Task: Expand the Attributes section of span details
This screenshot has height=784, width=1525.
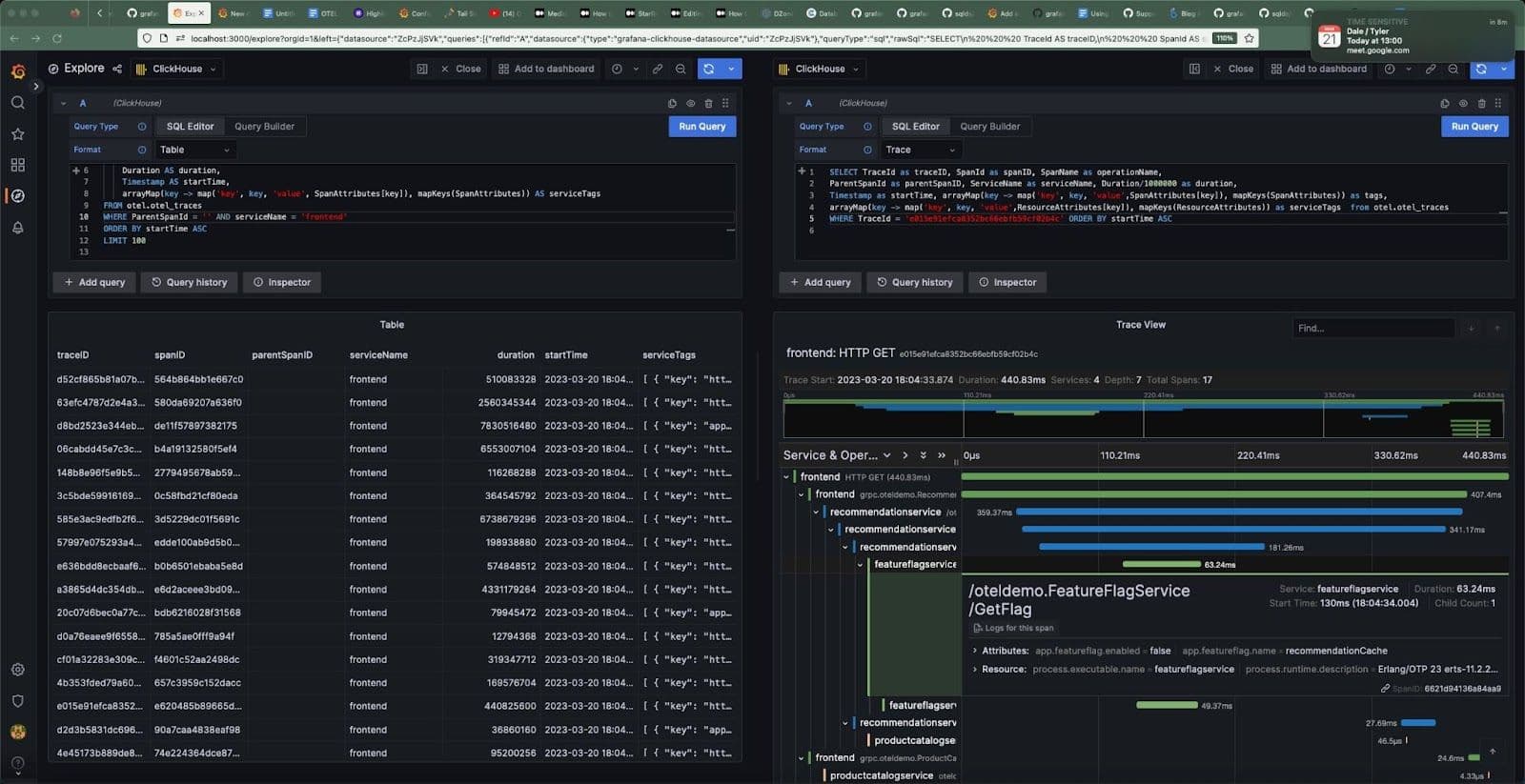Action: [x=974, y=651]
